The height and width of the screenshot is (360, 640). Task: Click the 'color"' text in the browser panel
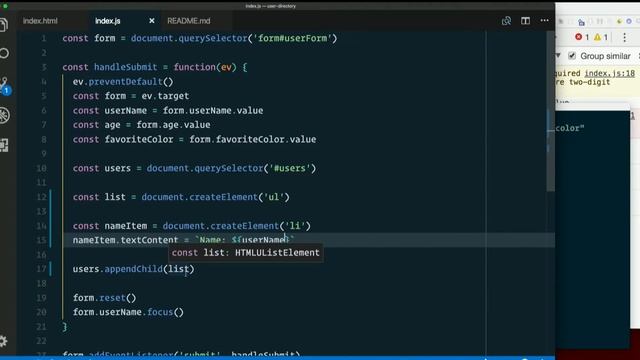point(570,128)
